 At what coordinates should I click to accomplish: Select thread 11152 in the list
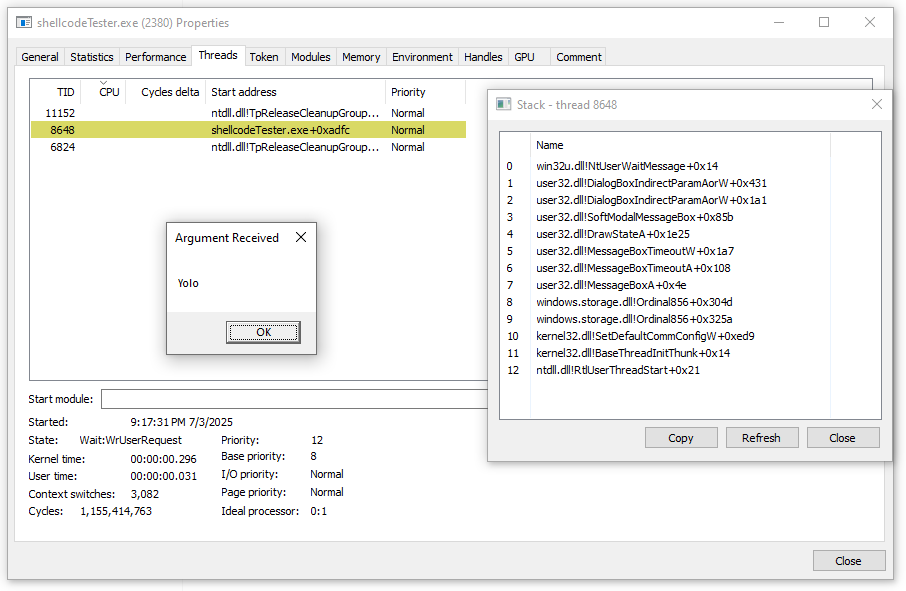click(x=248, y=113)
